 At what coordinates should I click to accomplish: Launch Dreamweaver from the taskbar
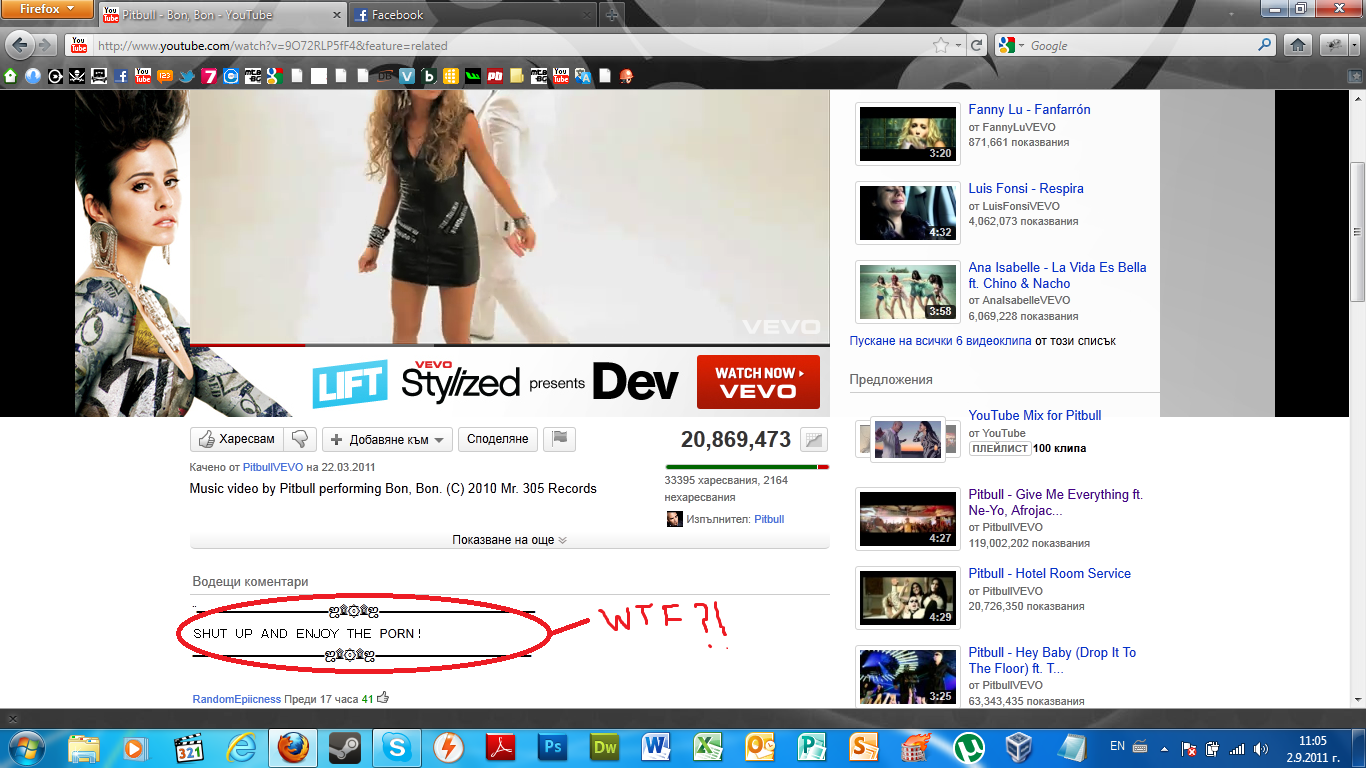point(605,747)
